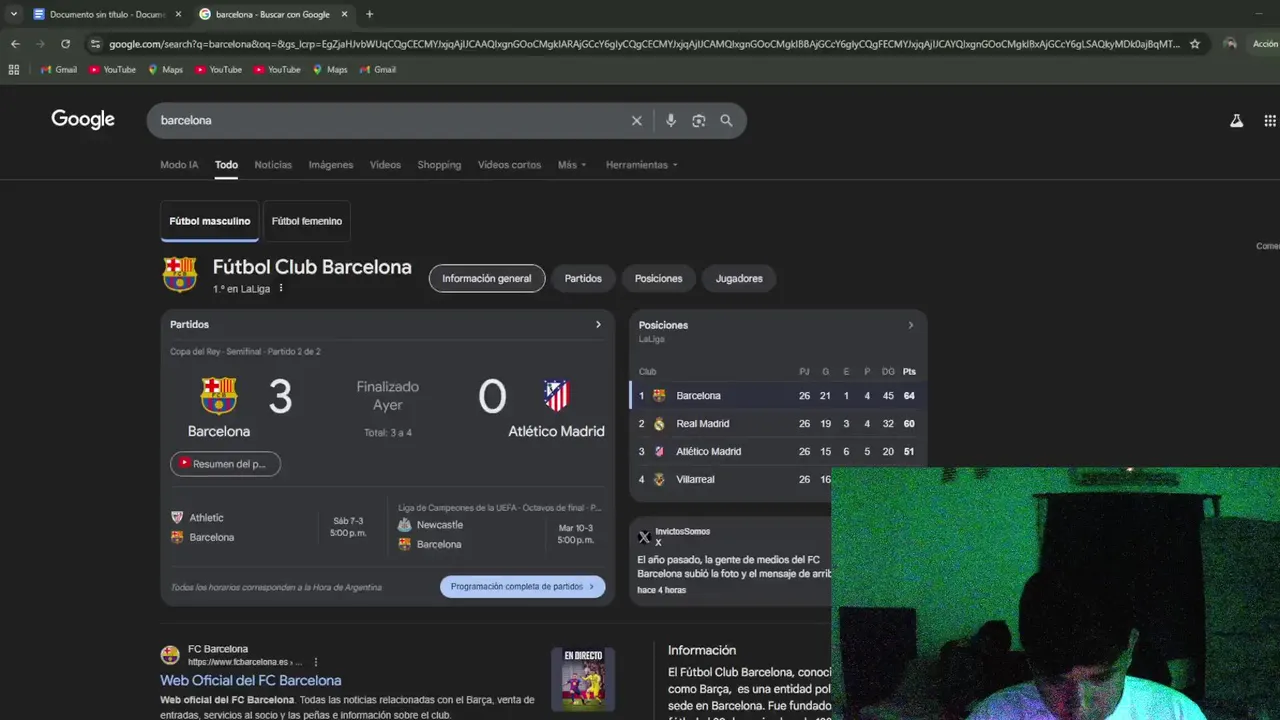Select Atlético Madrid row in standings
This screenshot has width=1280, height=720.
coord(778,452)
